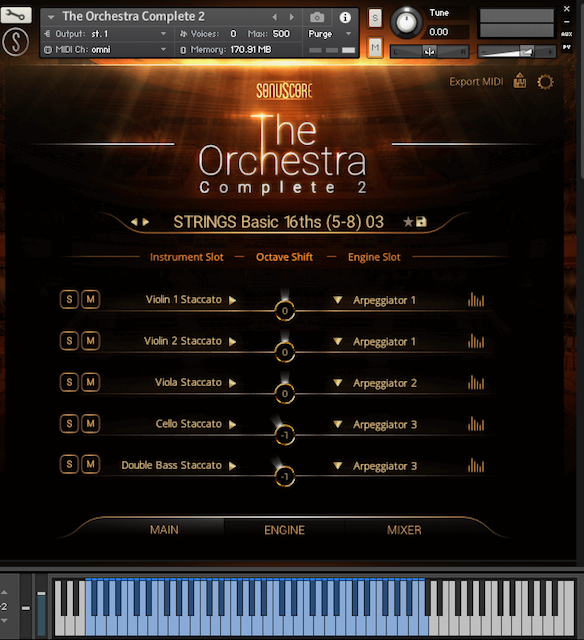Image resolution: width=584 pixels, height=640 pixels.
Task: Solo the Viola Staccato slot
Action: click(x=69, y=382)
